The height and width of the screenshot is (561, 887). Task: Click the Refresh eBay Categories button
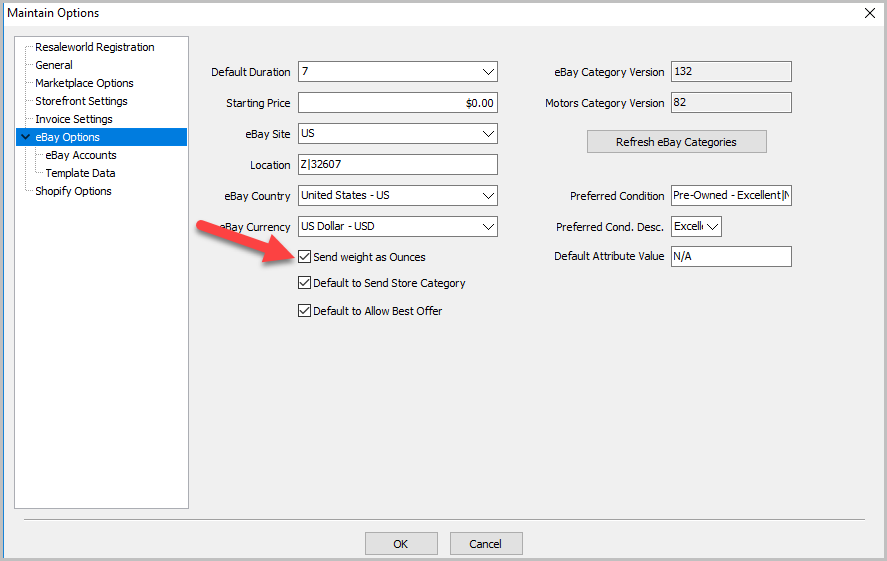[x=677, y=142]
